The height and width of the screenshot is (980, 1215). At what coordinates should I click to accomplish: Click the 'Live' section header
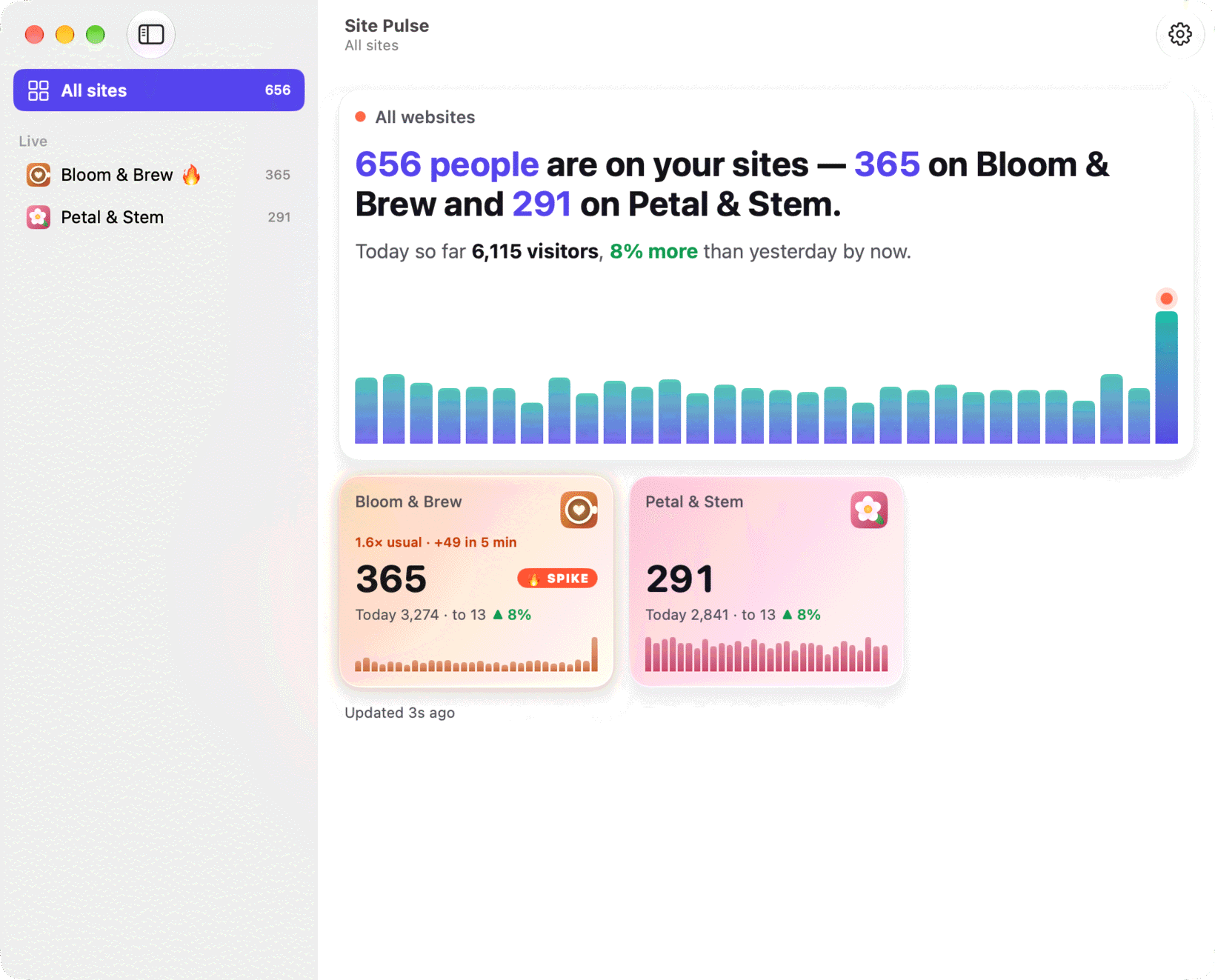[x=33, y=141]
